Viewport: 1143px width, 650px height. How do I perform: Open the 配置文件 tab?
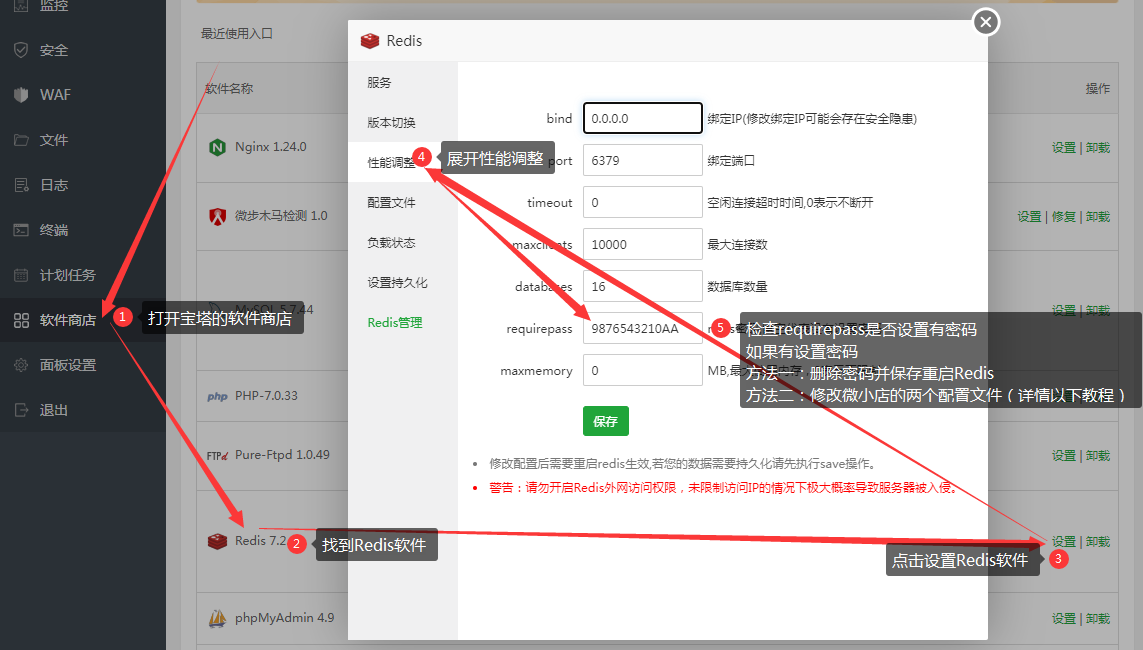391,203
